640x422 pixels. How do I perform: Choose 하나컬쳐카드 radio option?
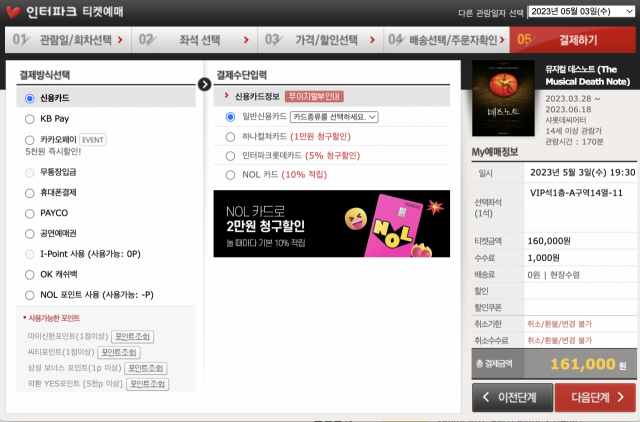[x=230, y=137]
